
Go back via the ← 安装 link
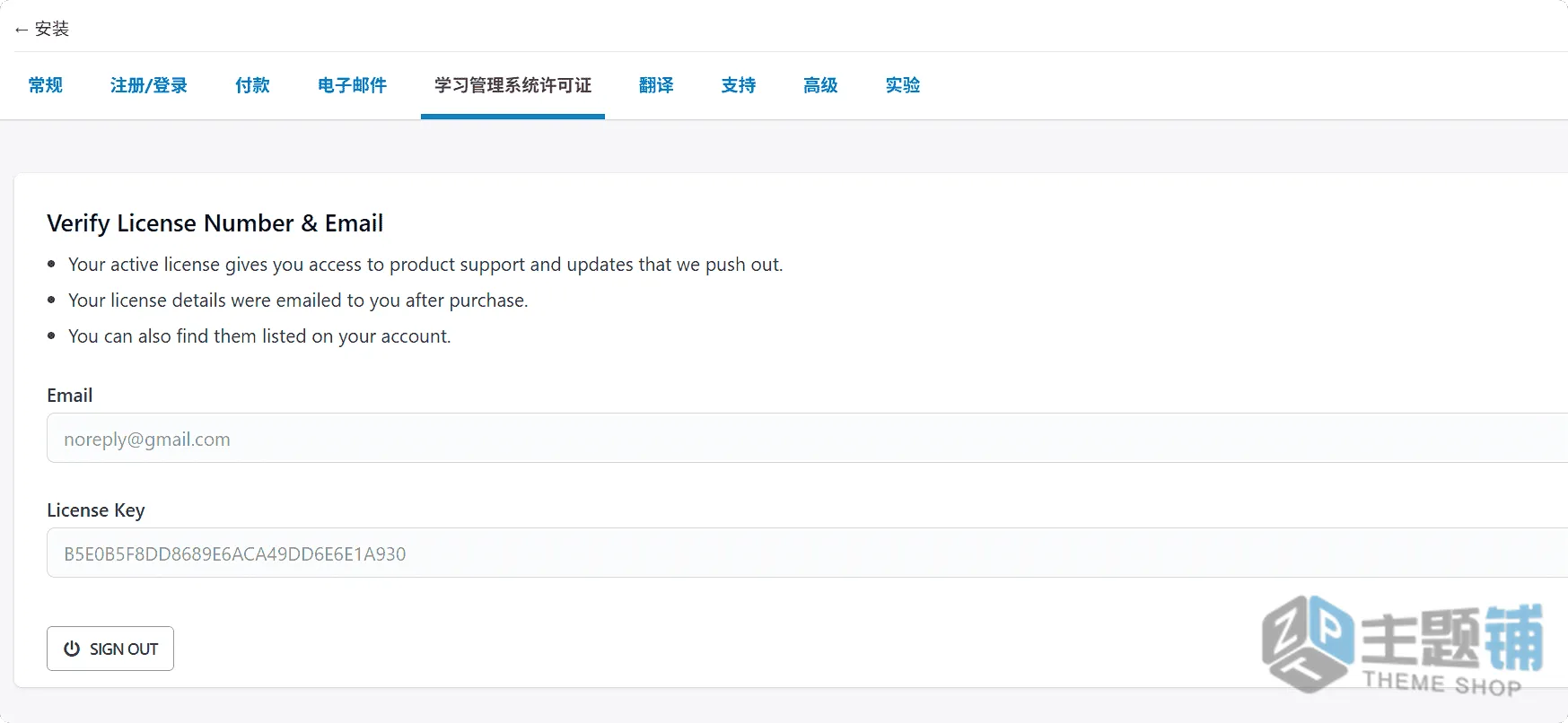tap(41, 29)
